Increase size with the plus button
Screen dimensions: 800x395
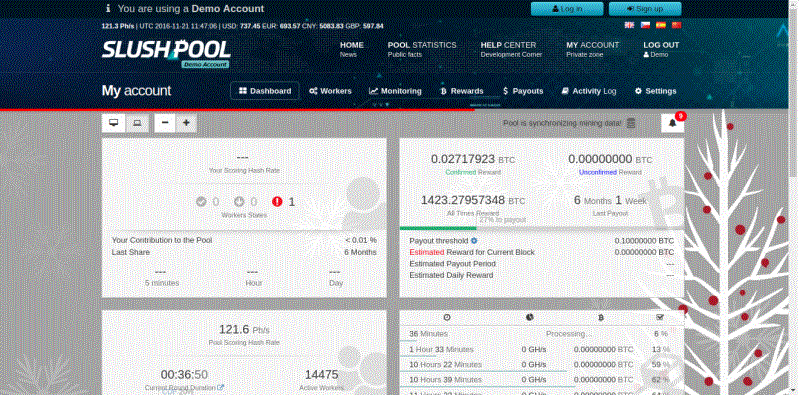186,123
